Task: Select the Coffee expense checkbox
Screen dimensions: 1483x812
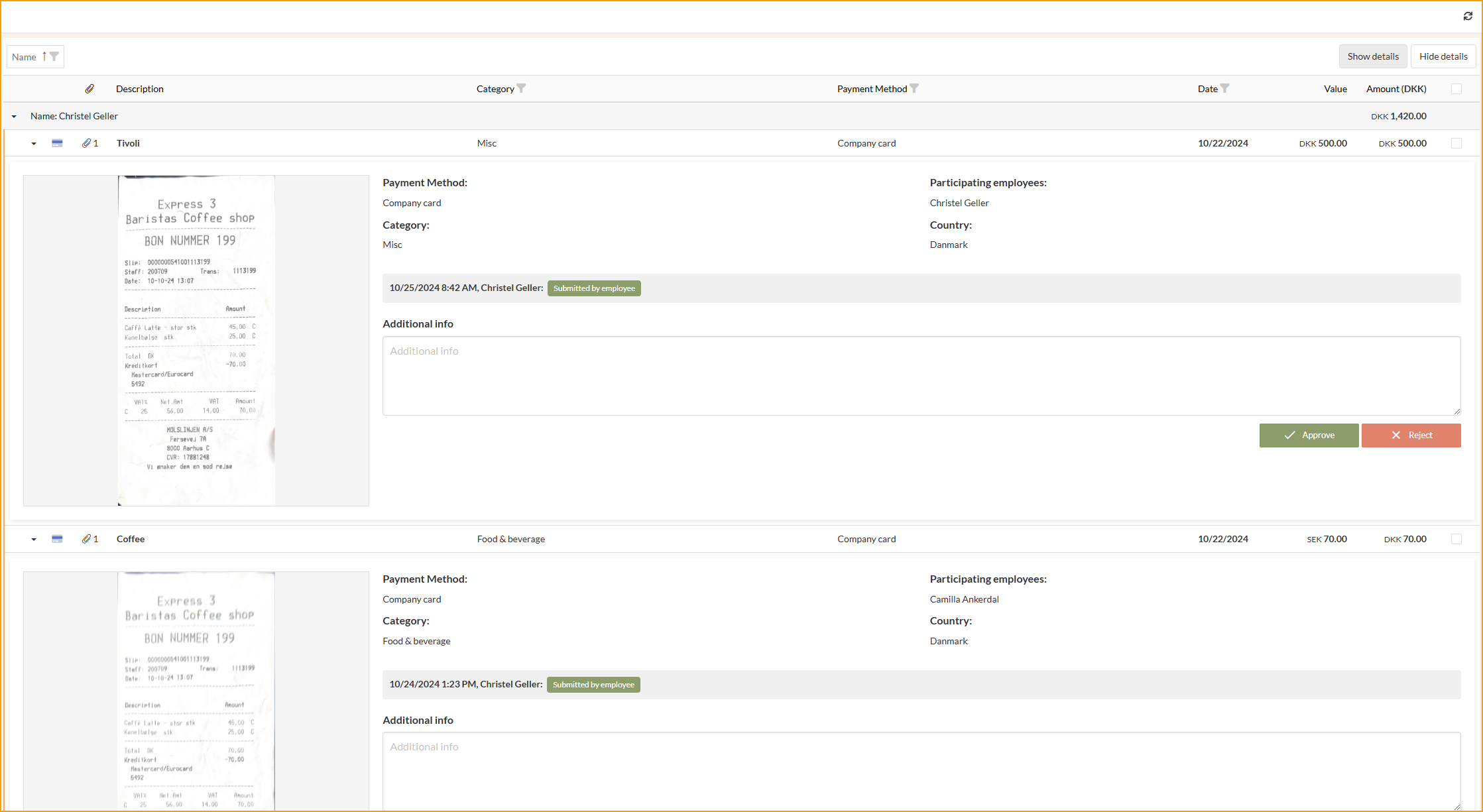Action: pos(1456,539)
